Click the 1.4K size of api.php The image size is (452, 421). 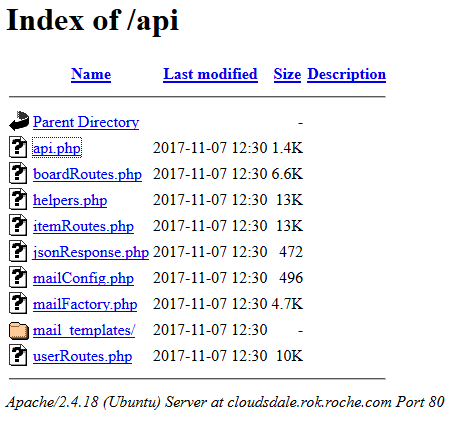pos(287,148)
